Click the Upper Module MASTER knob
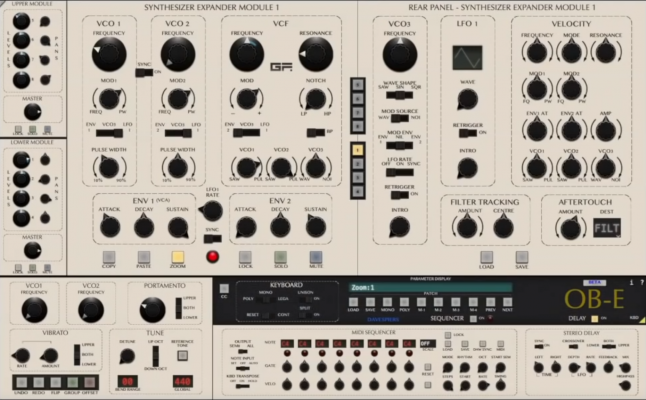 [32, 112]
